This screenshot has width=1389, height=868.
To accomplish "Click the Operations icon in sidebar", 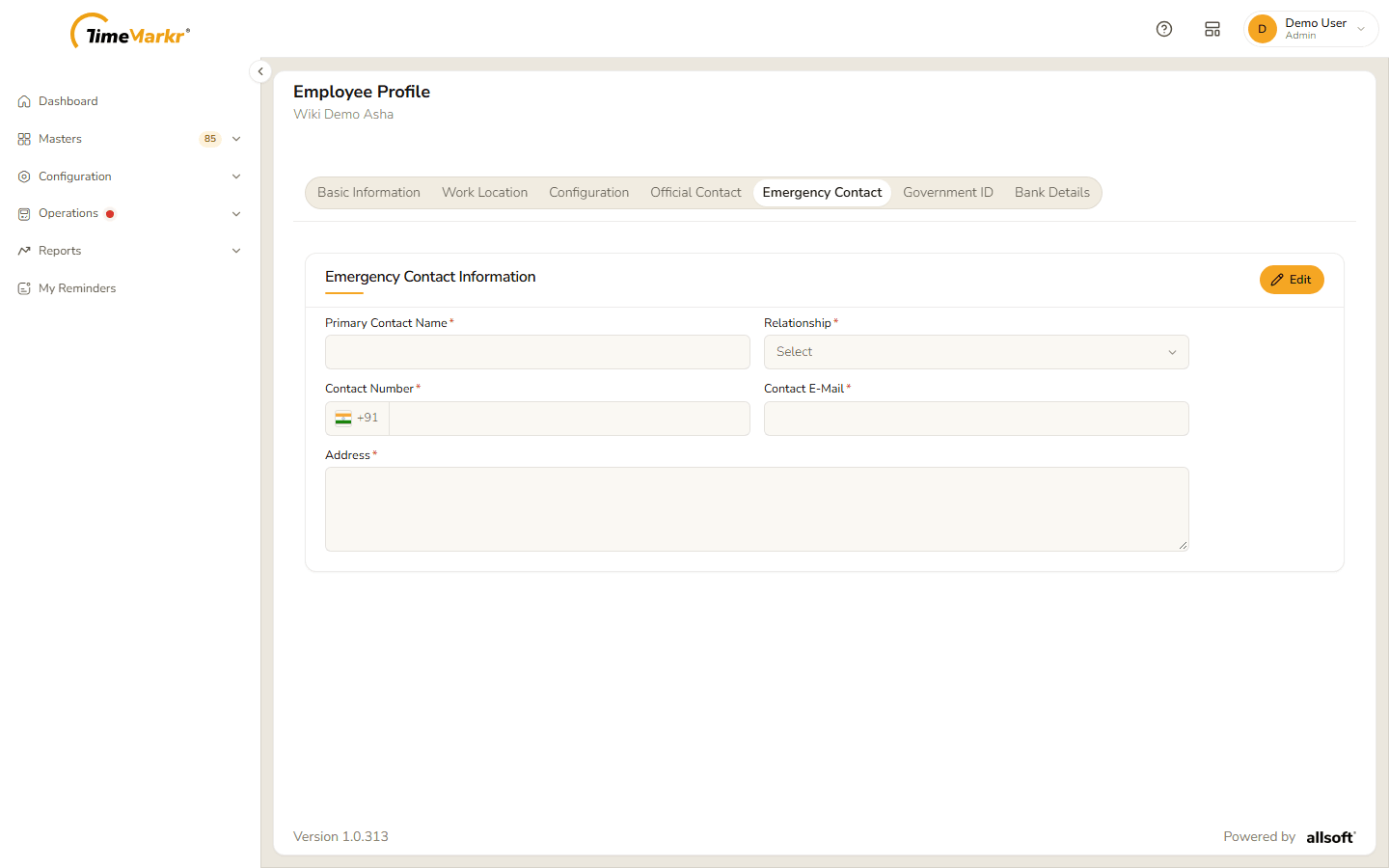I will 24,214.
